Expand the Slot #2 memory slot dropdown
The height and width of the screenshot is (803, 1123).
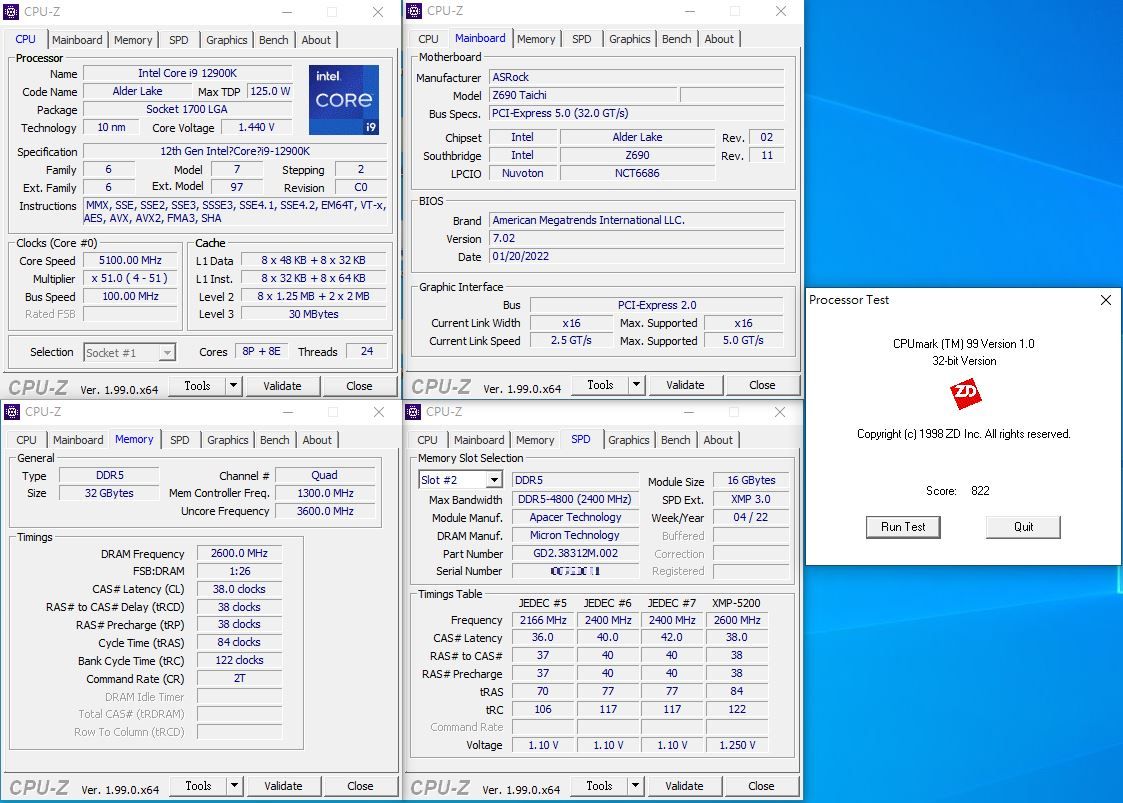pos(494,480)
